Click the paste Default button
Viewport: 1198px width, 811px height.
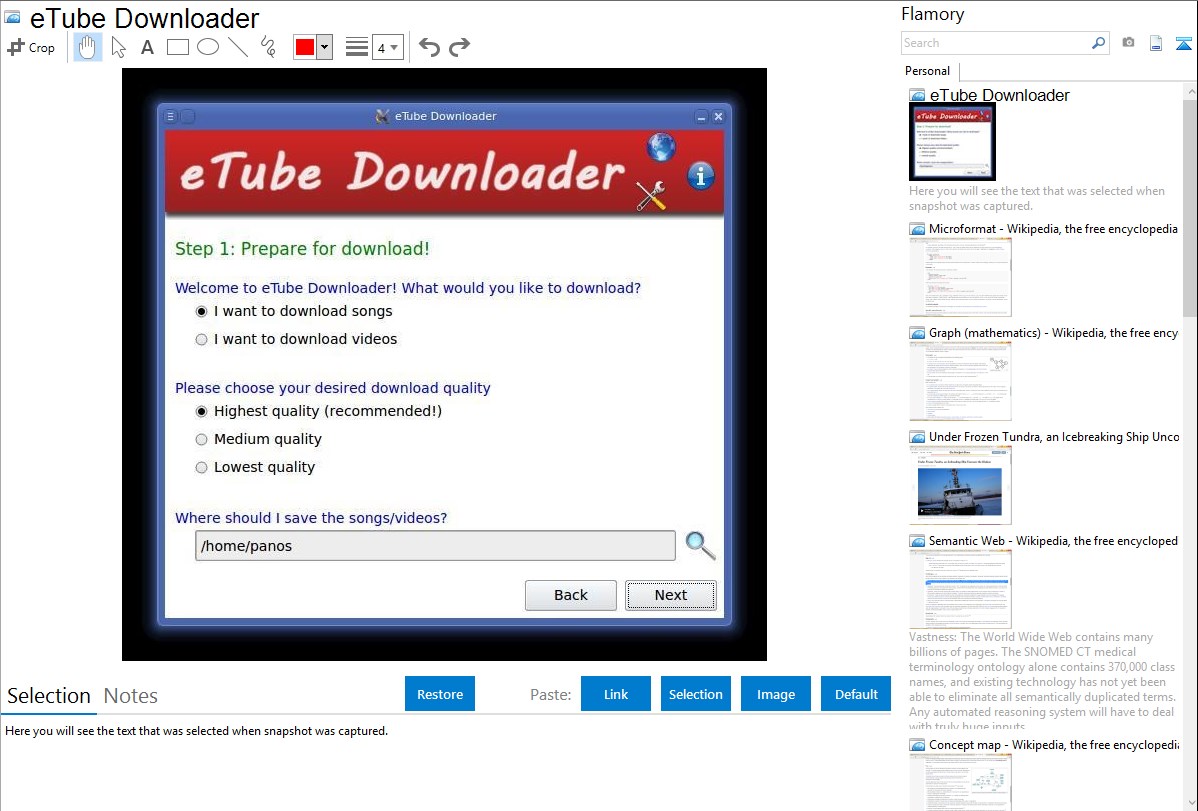pyautogui.click(x=856, y=694)
